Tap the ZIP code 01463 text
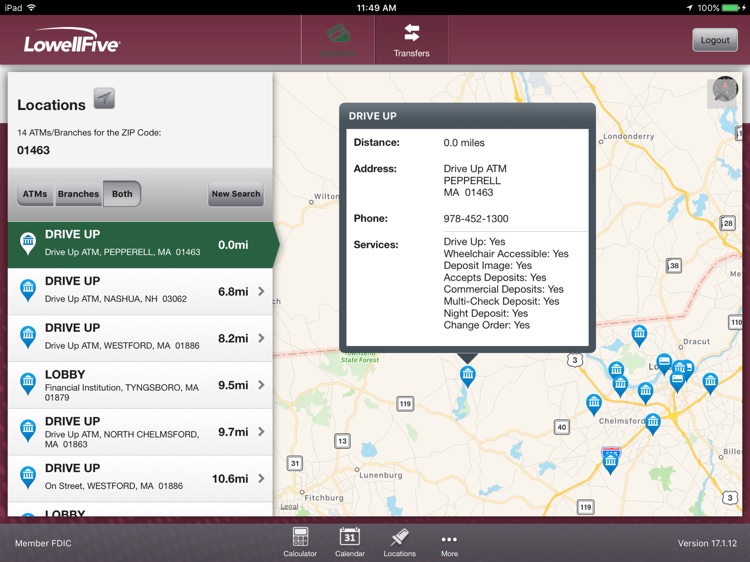 click(x=33, y=150)
